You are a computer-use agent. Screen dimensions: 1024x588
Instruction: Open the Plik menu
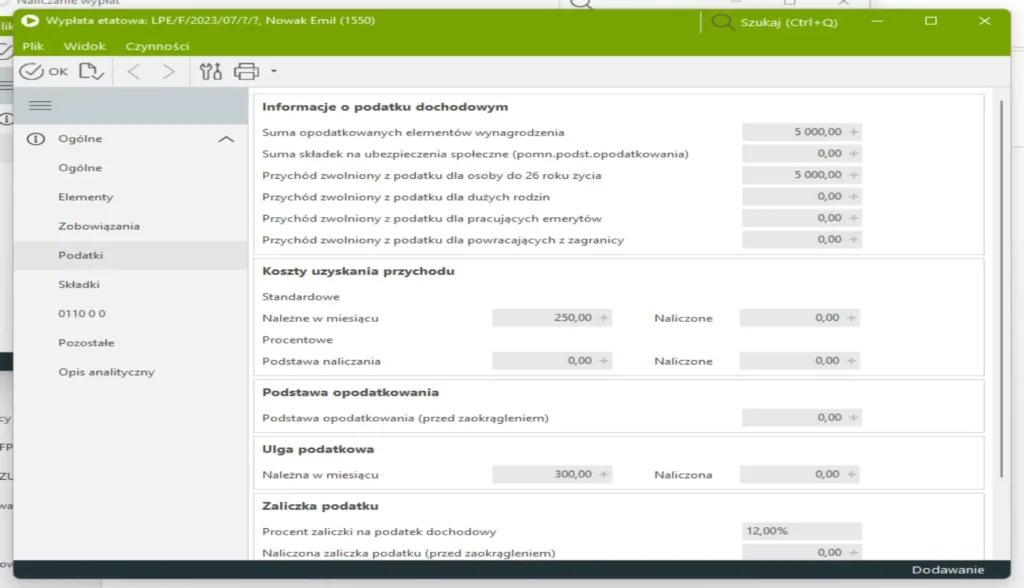coord(33,46)
